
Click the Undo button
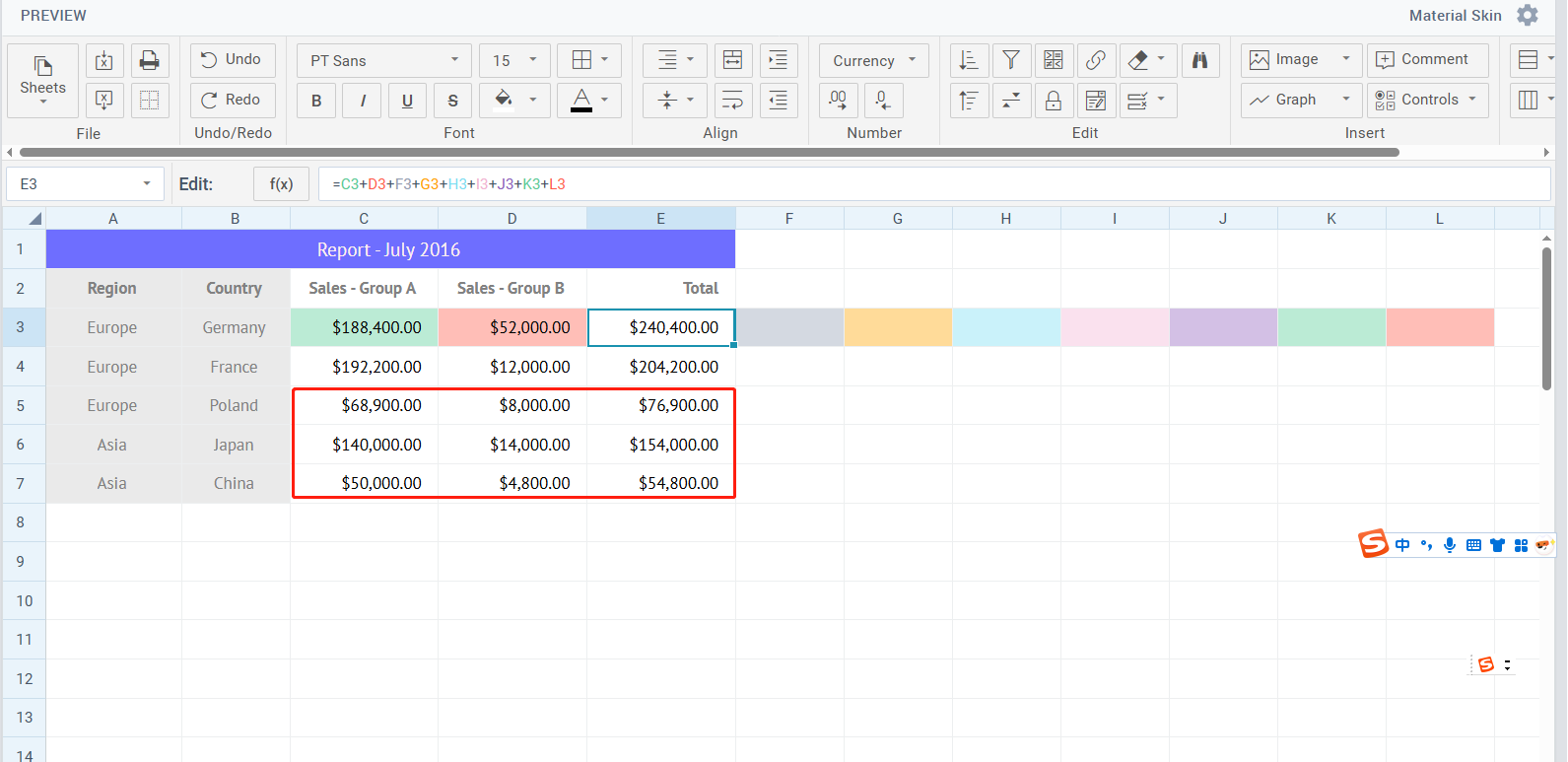(232, 60)
